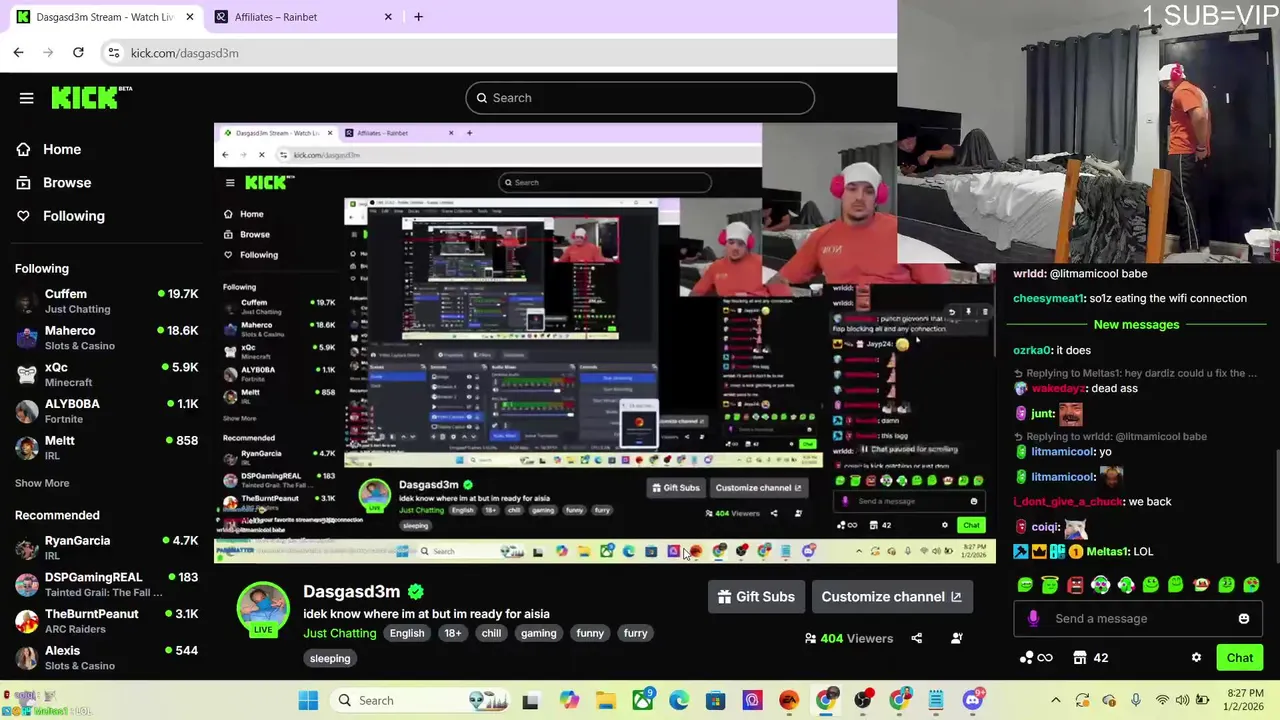Open a new browser tab

[x=418, y=17]
